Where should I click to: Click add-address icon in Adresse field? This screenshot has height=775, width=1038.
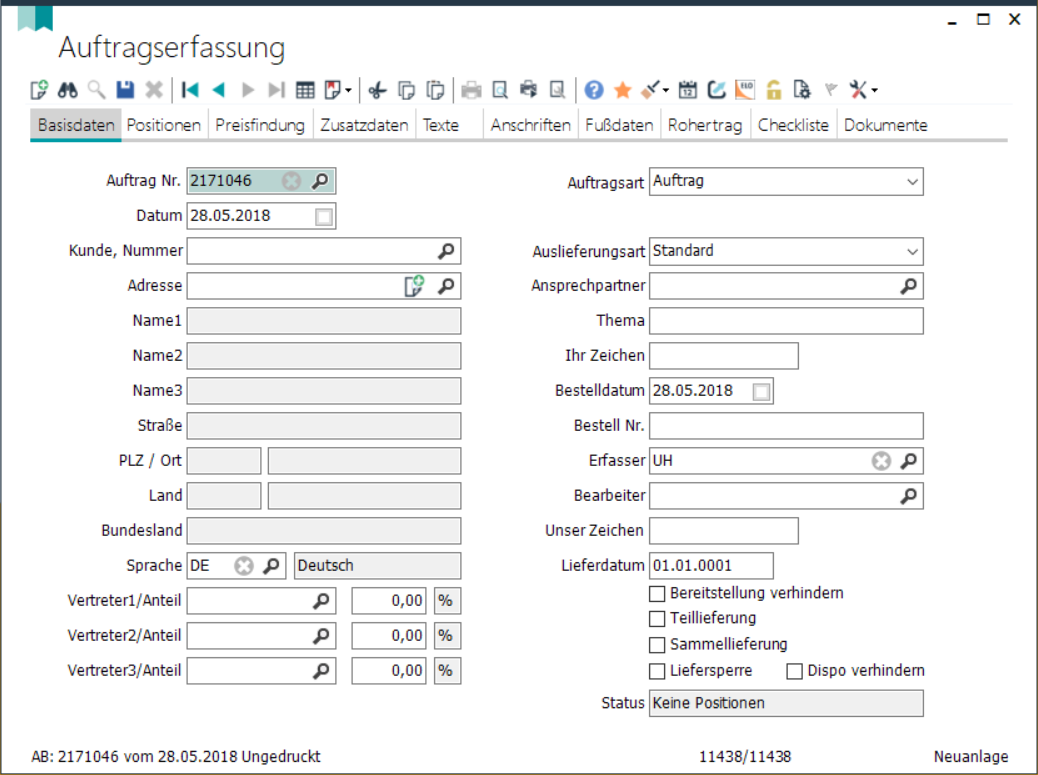(x=414, y=286)
